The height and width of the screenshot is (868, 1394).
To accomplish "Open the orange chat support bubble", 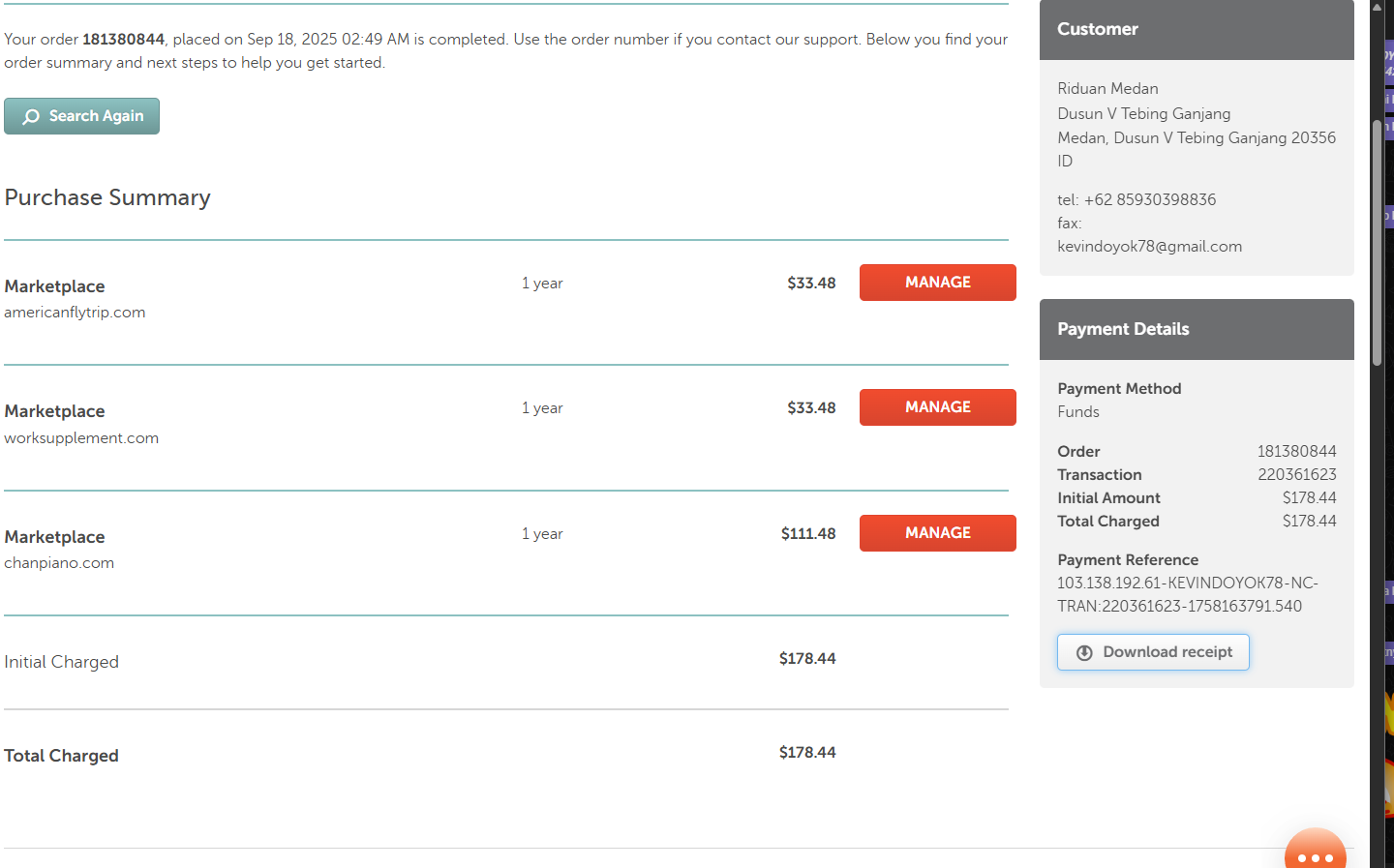I will (x=1315, y=852).
